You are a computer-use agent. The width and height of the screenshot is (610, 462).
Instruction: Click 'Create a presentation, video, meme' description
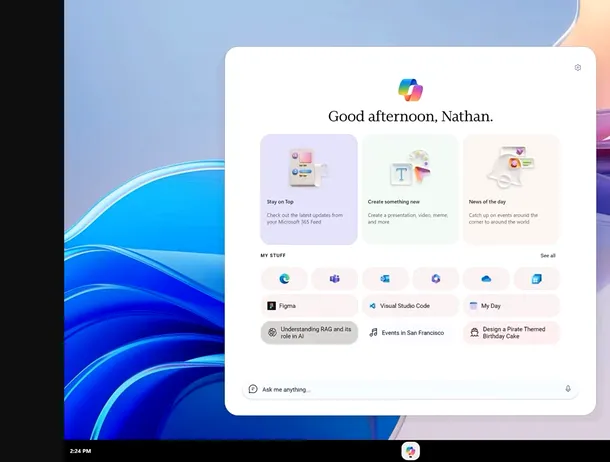click(x=408, y=219)
